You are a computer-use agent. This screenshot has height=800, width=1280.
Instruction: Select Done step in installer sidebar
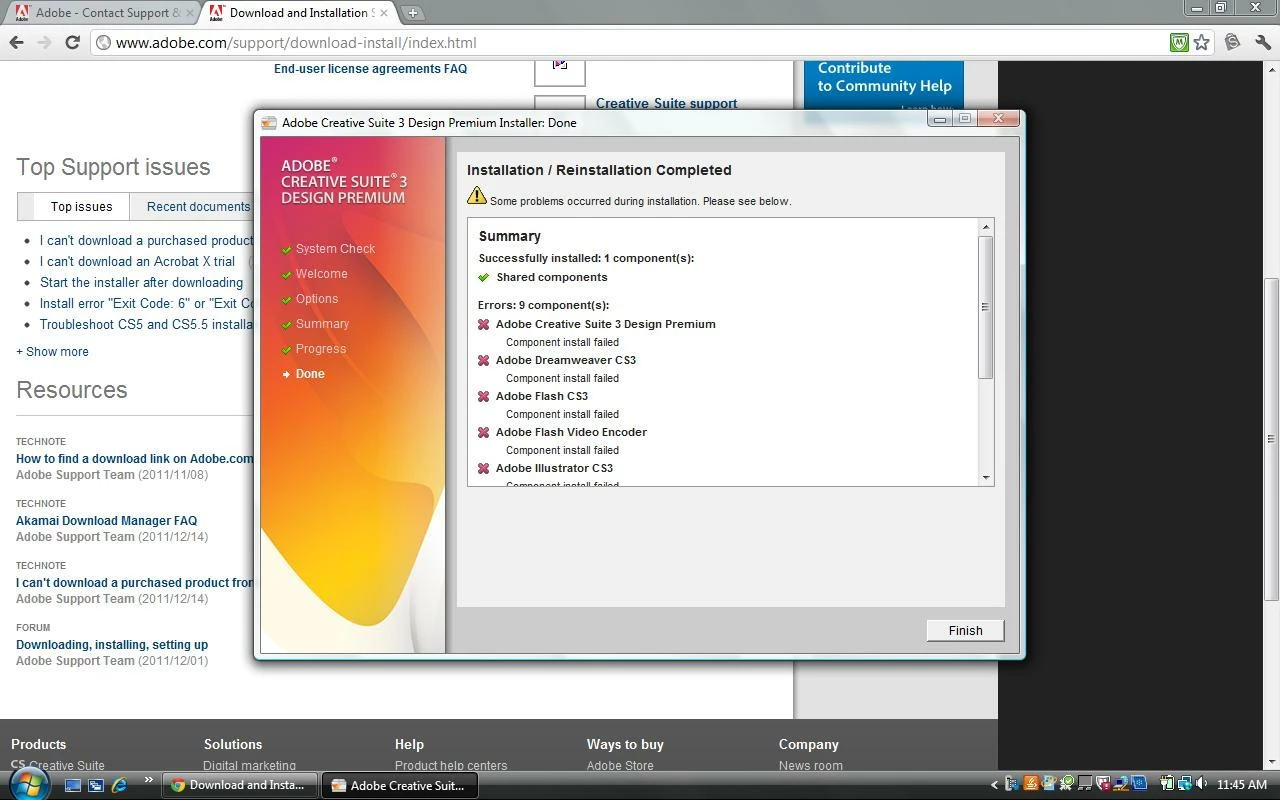(x=310, y=374)
